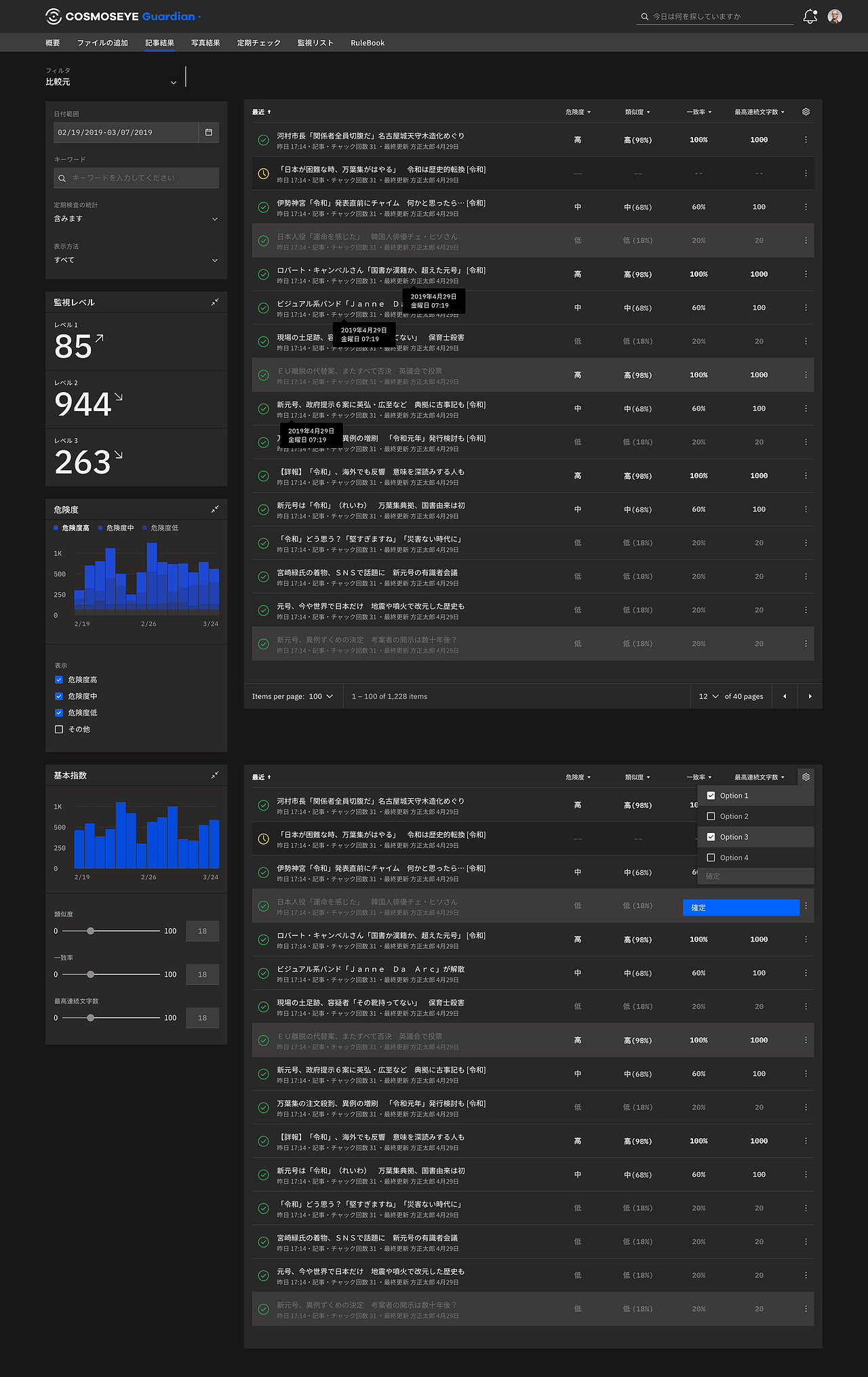Switch to the 概要 tab

53,43
